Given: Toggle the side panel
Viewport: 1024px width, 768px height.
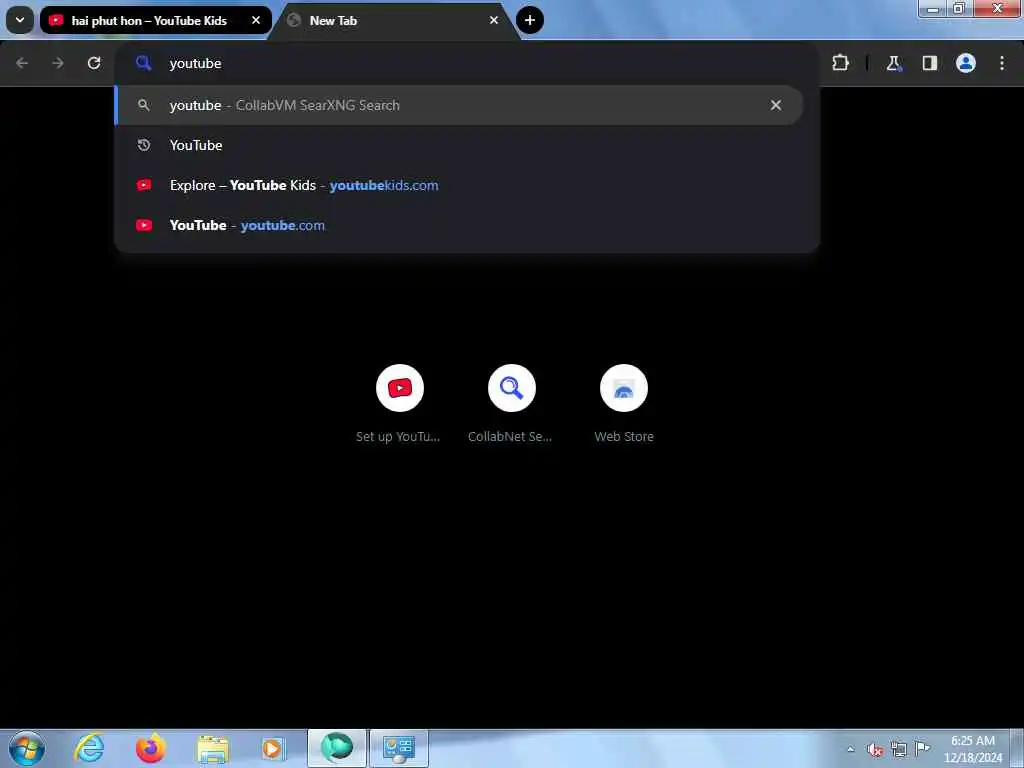Looking at the screenshot, I should click(x=929, y=63).
